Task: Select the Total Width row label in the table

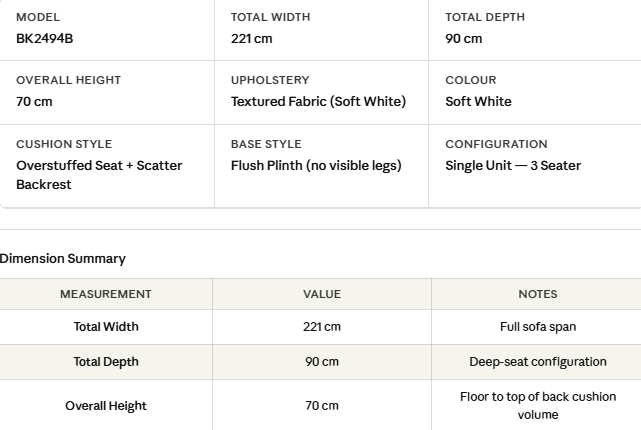Action: tap(106, 327)
